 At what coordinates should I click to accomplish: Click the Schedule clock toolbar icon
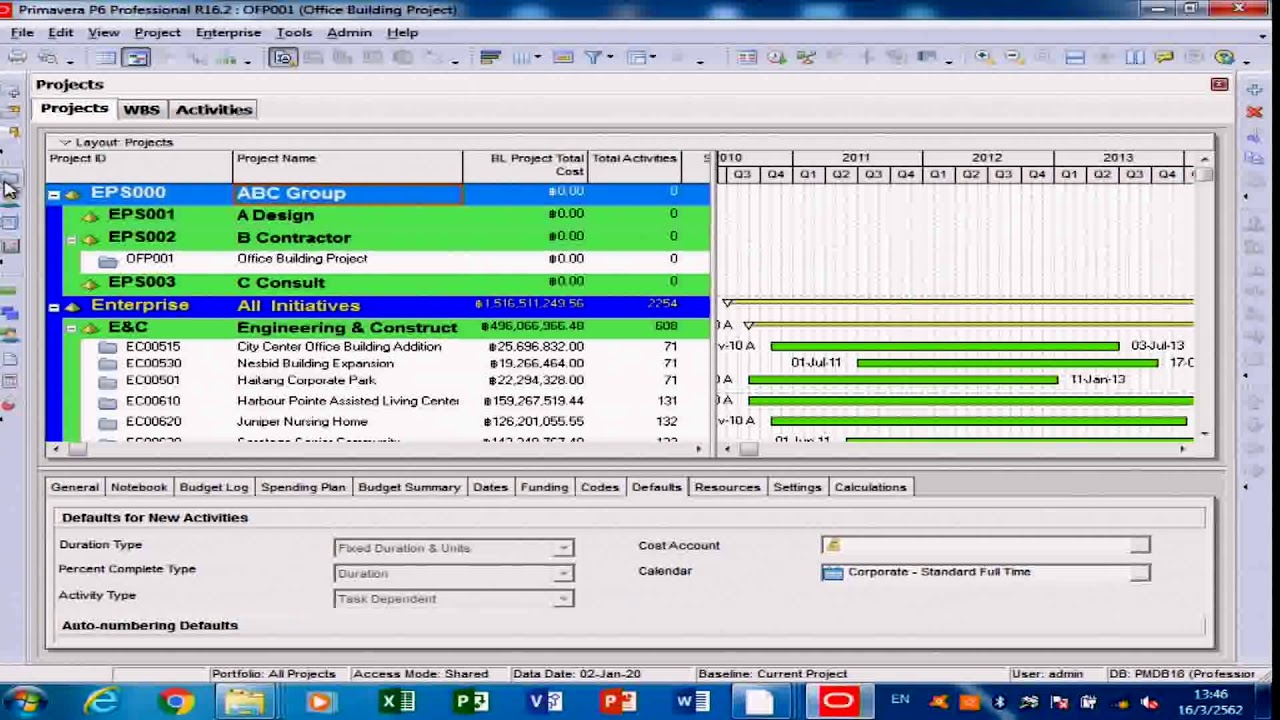(x=777, y=57)
